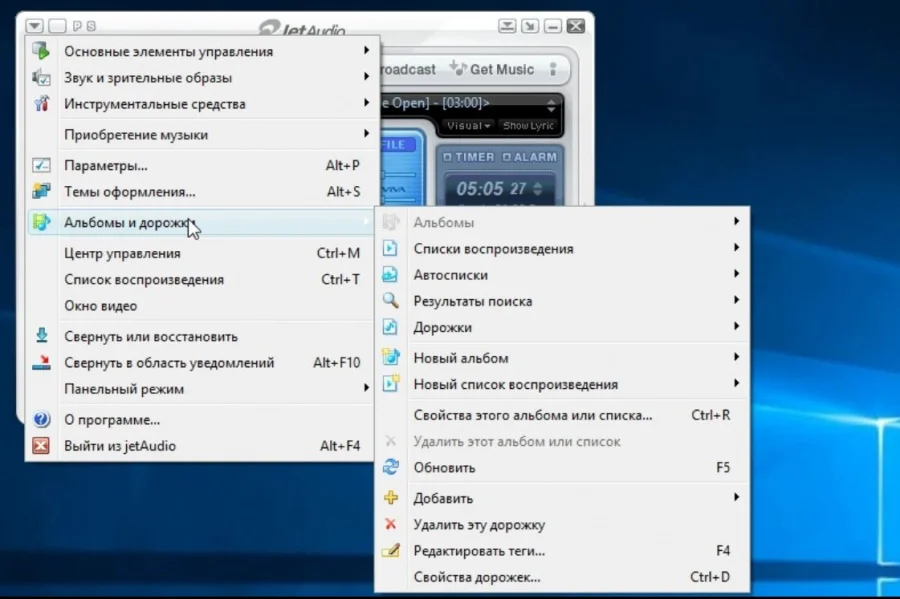
Task: Click the magnifier icon beside Результаты поиска
Action: [390, 300]
